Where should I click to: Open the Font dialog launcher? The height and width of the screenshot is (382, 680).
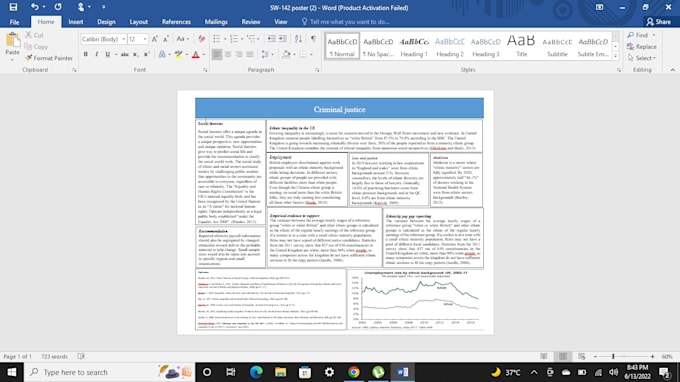[205, 70]
